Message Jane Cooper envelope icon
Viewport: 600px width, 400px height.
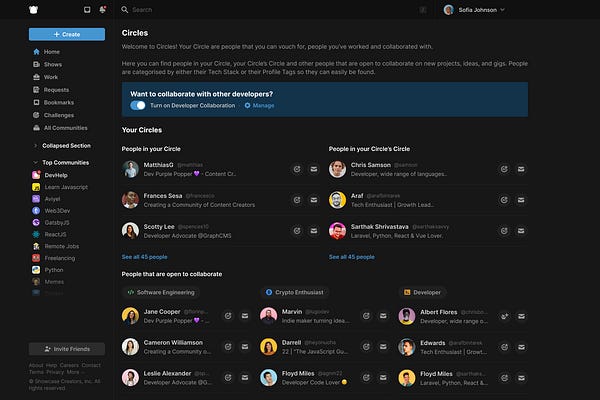click(x=245, y=316)
